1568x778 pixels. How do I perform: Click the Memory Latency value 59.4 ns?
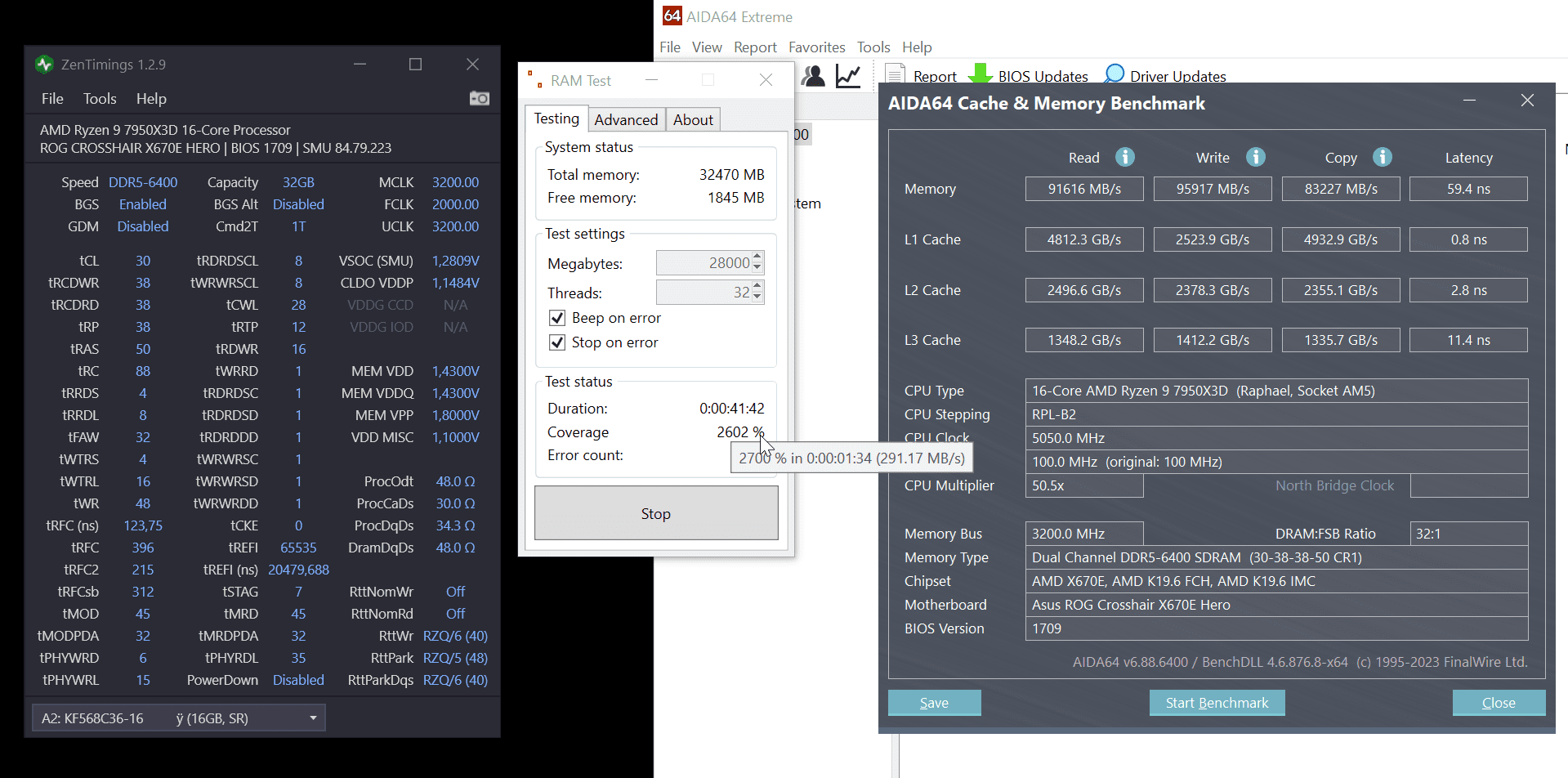click(x=1469, y=189)
